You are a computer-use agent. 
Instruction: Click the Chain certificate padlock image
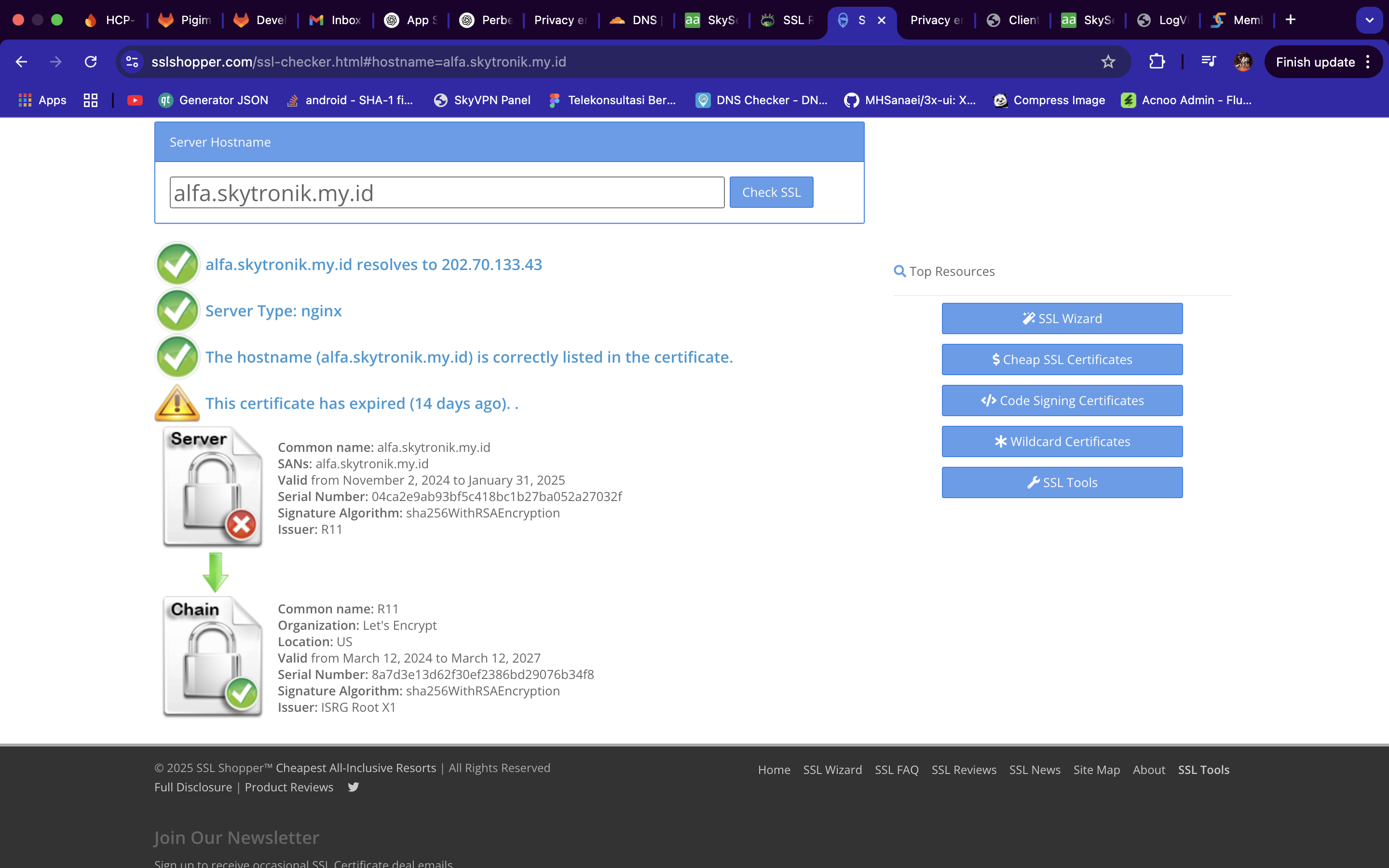coord(213,657)
